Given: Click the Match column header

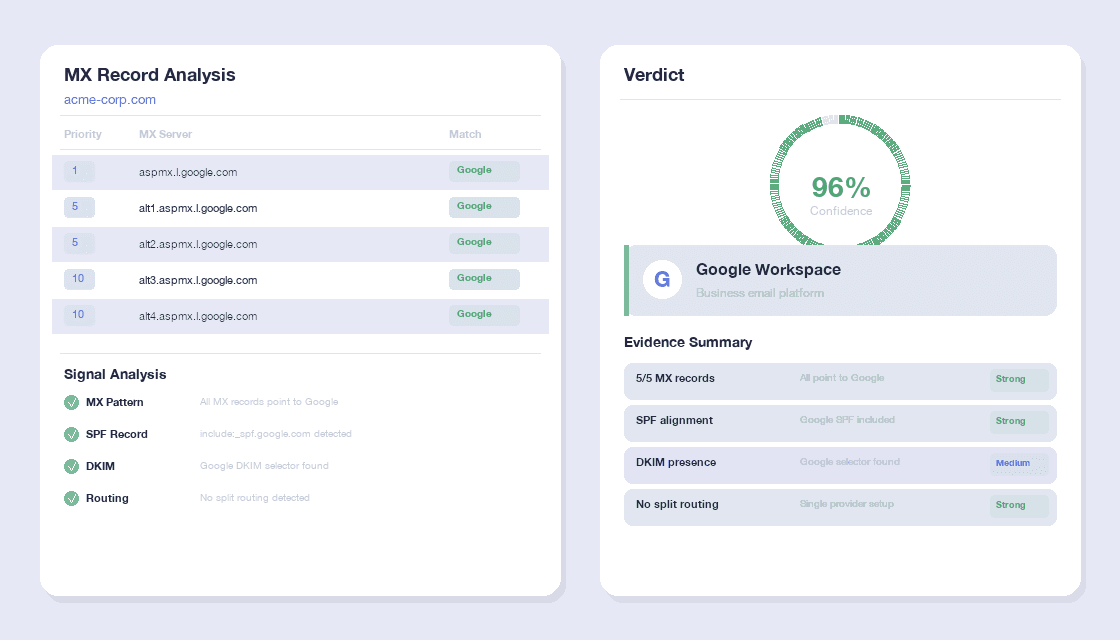Looking at the screenshot, I should pyautogui.click(x=465, y=134).
